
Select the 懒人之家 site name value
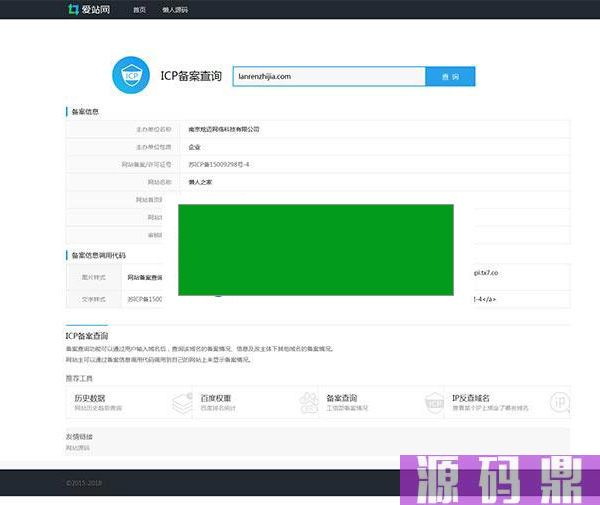200,182
